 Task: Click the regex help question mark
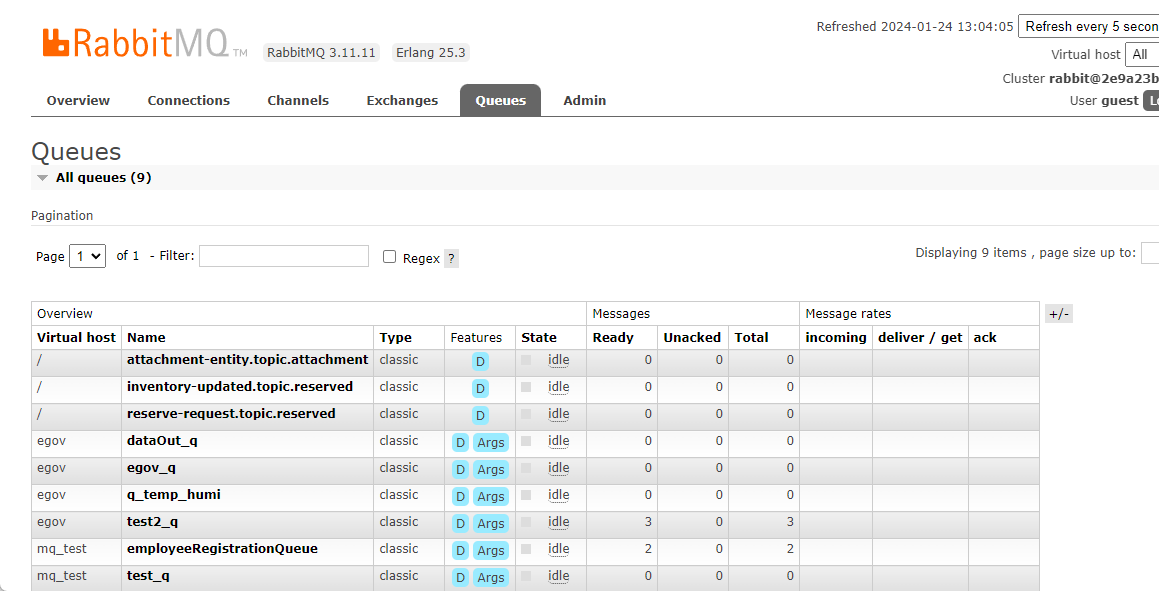pyautogui.click(x=451, y=258)
